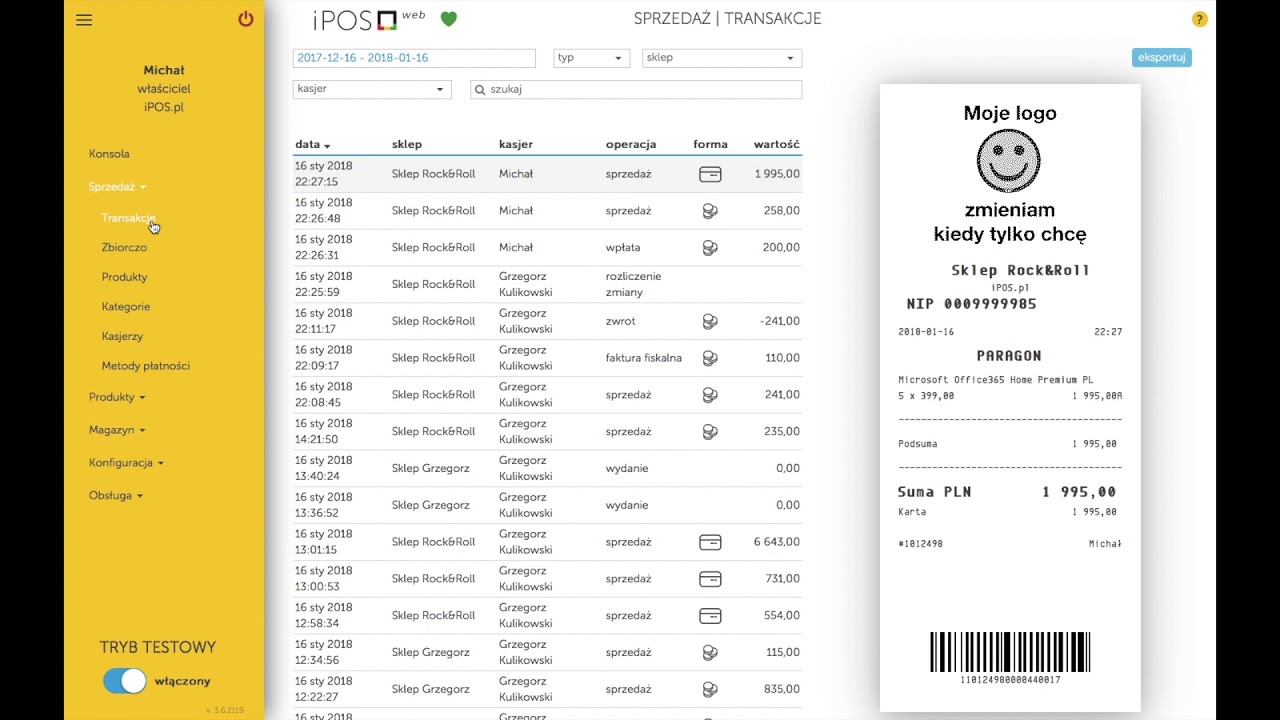Viewport: 1280px width, 720px height.
Task: Click coins icon in zwrot row
Action: click(x=710, y=321)
